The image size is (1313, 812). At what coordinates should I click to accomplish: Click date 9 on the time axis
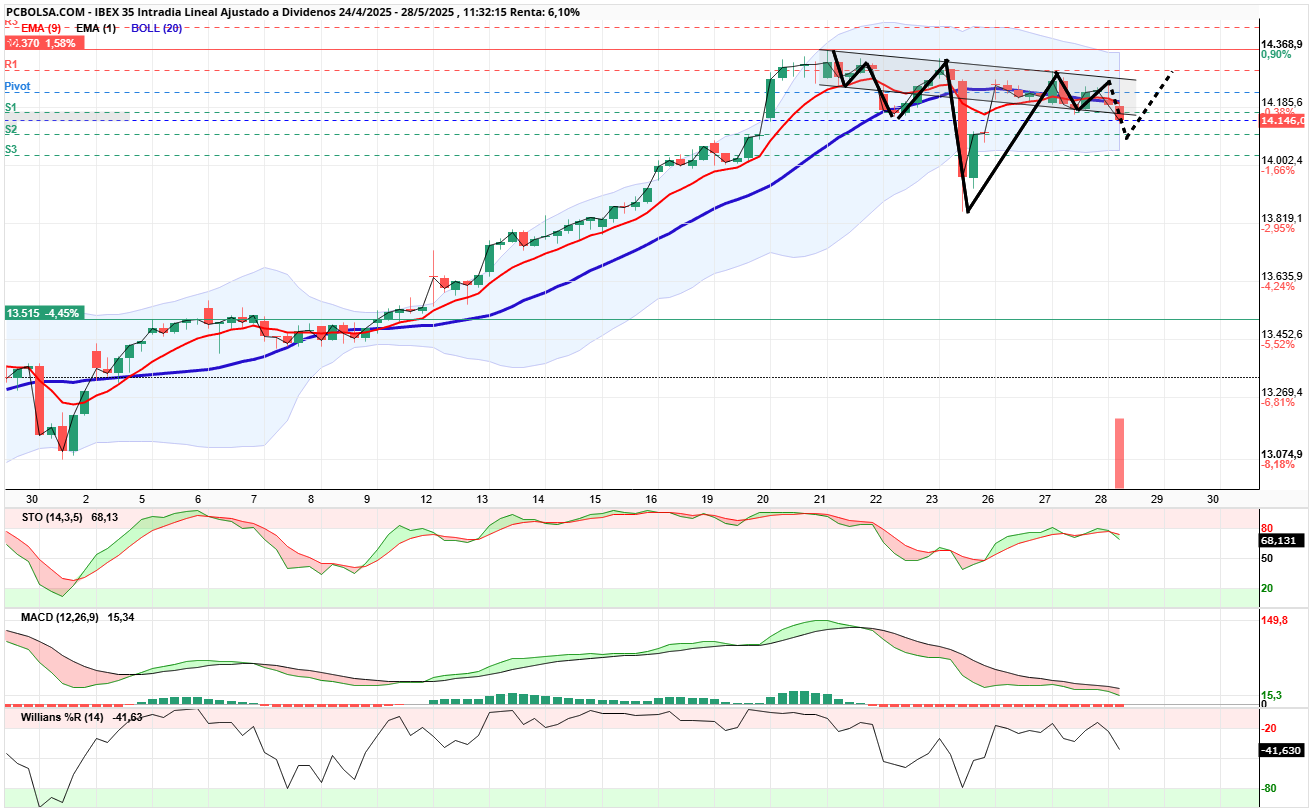tap(367, 499)
